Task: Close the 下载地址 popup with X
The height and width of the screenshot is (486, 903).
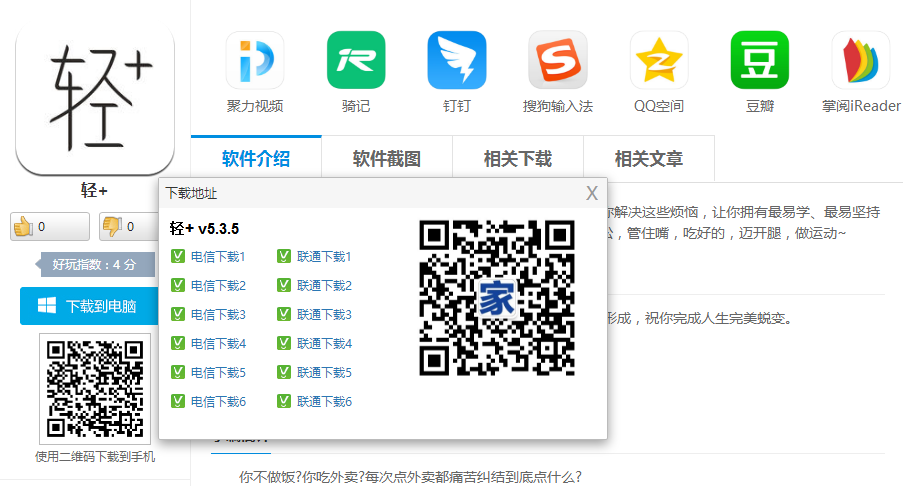Action: 592,193
